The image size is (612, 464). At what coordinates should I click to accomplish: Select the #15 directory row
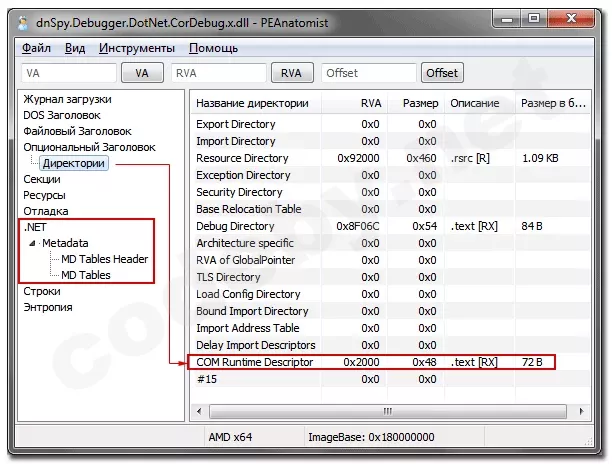(x=390, y=379)
